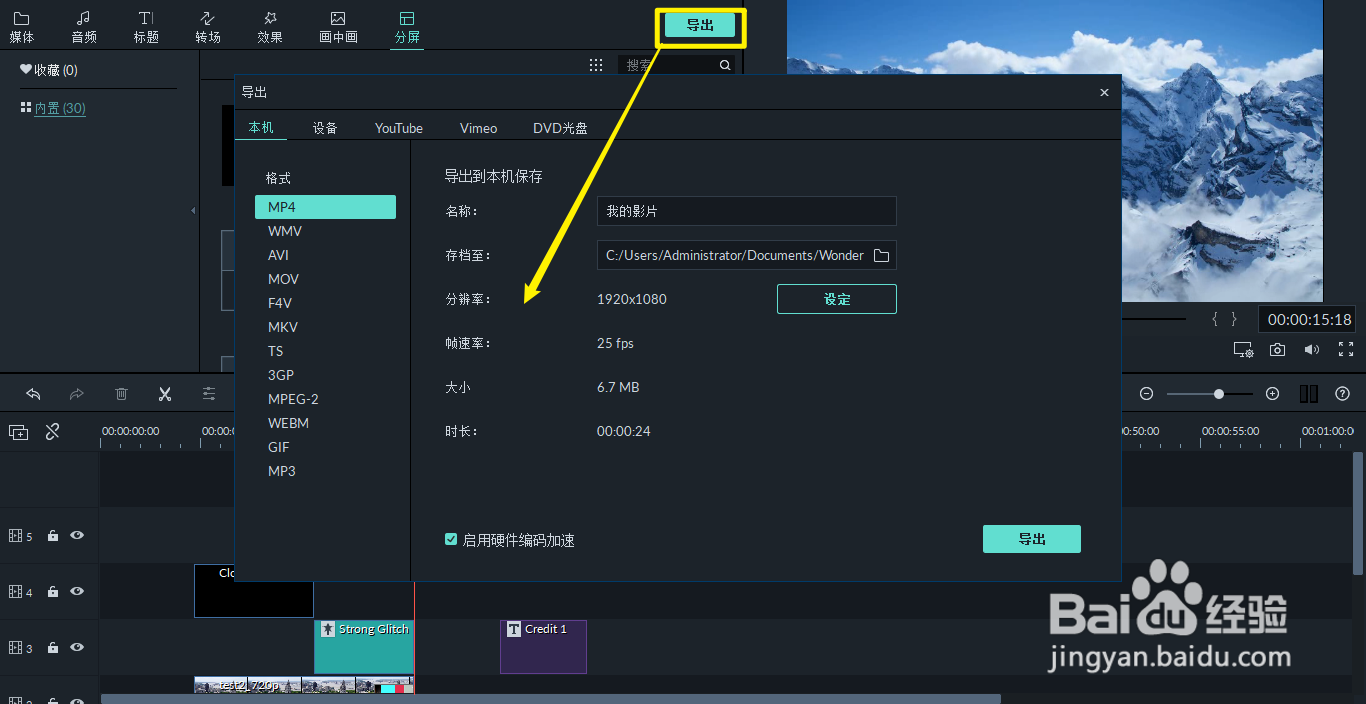Click the undo arrow icon
The image size is (1366, 704).
pyautogui.click(x=33, y=394)
